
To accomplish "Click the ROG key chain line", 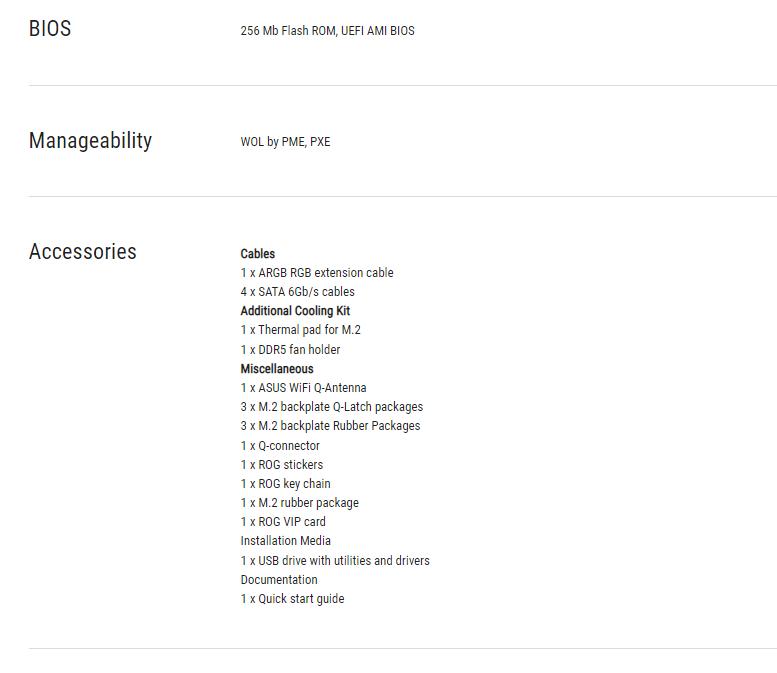I will tap(286, 484).
